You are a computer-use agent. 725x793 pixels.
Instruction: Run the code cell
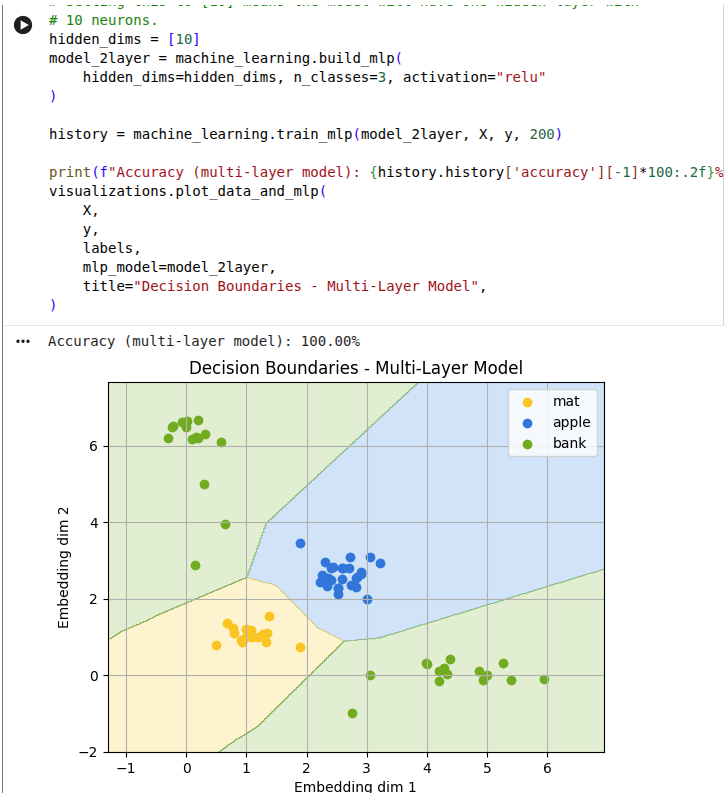coord(23,24)
